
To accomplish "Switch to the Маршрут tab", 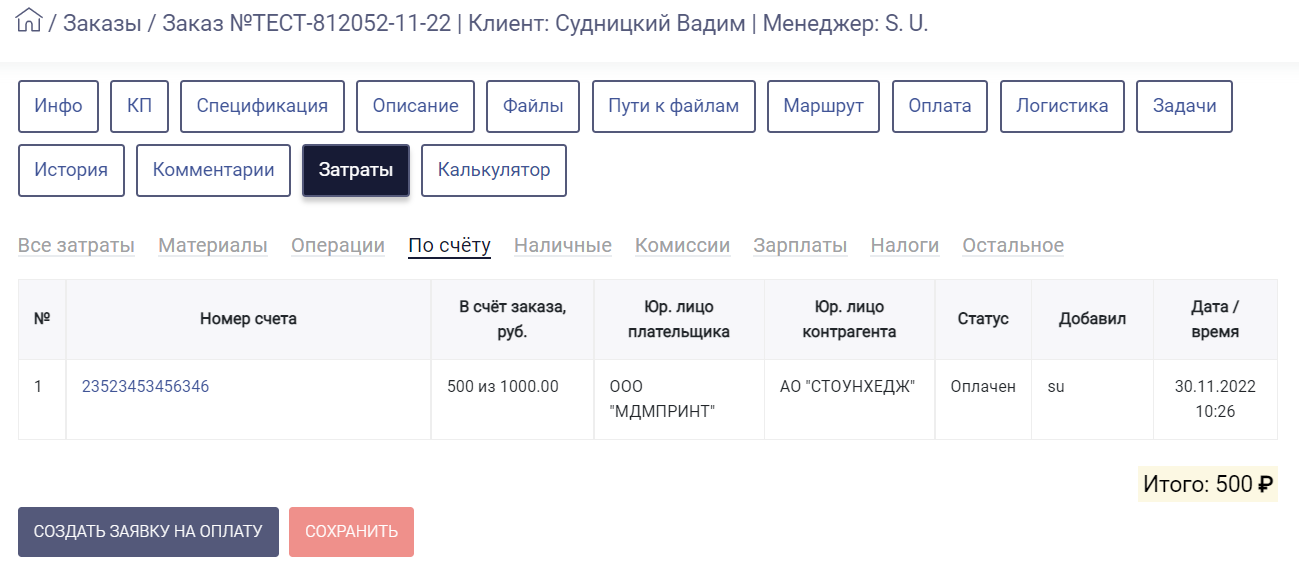I will [x=824, y=106].
